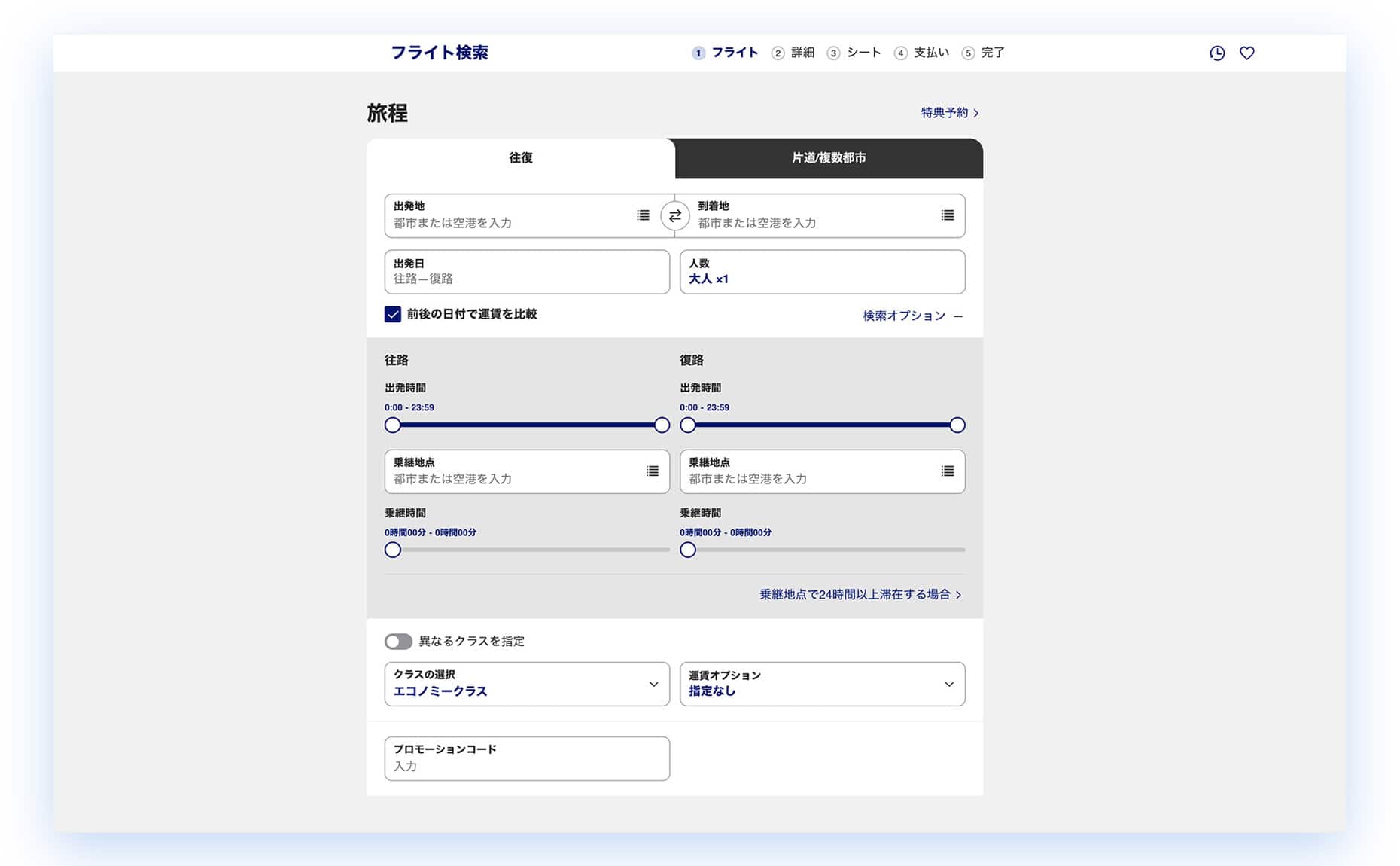Open search history clock icon
Screen dimensions: 1400x866
1216,53
